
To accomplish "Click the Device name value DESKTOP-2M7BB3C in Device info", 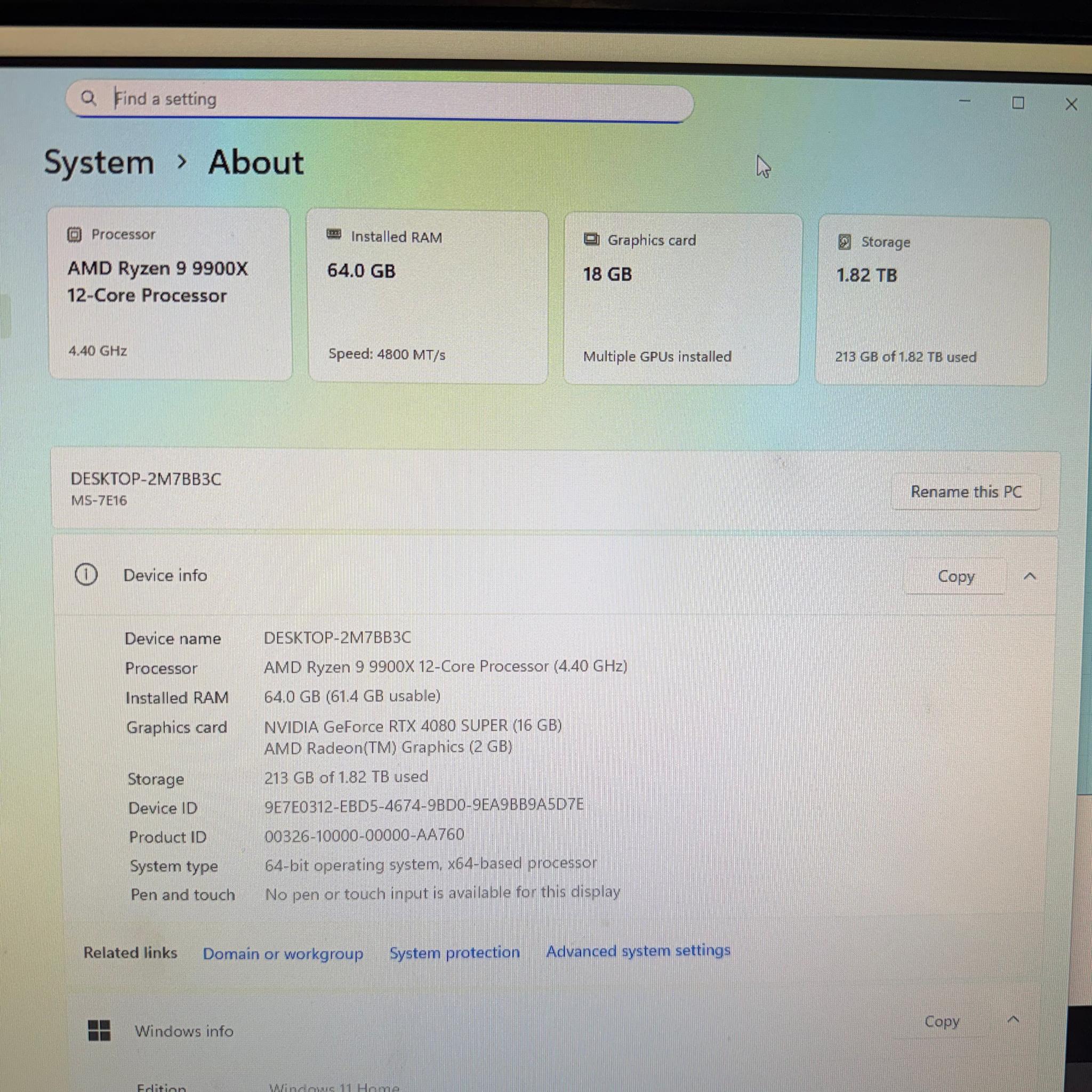I will [x=337, y=638].
